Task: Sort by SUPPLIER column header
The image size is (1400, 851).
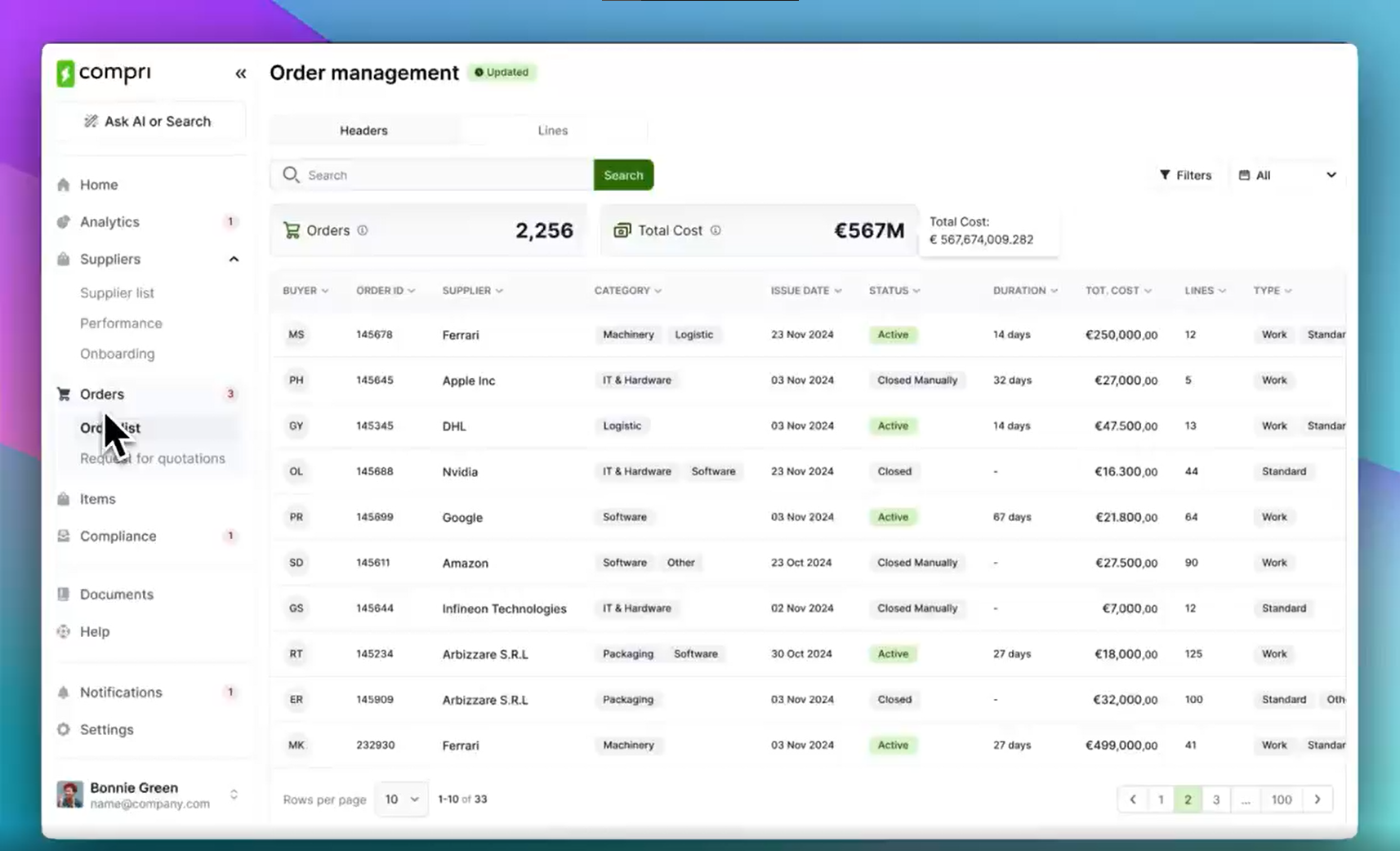Action: coord(473,291)
